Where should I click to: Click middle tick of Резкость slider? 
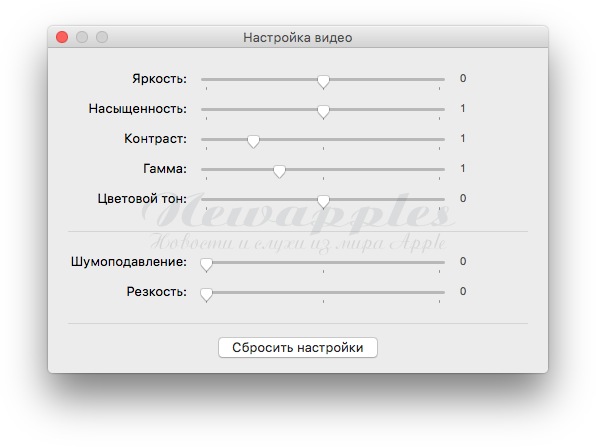click(x=323, y=301)
